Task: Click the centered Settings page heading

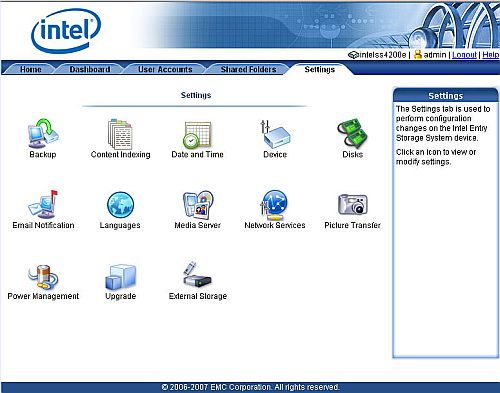Action: pos(196,95)
